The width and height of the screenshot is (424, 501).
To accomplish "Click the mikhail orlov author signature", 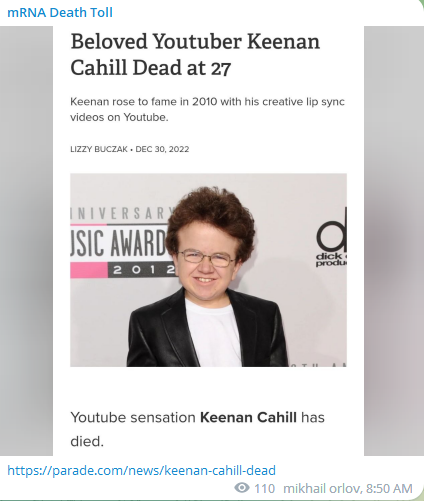I will pyautogui.click(x=322, y=488).
